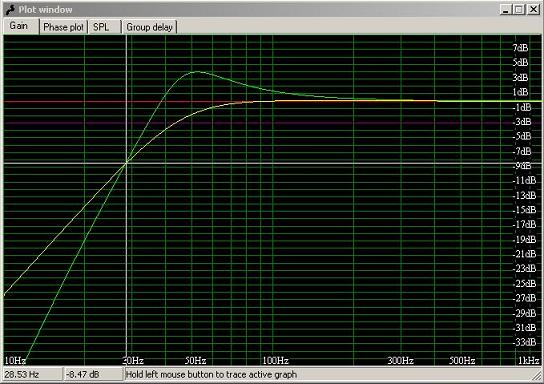The image size is (544, 384).
Task: Open the Phase plot tab
Action: click(63, 27)
